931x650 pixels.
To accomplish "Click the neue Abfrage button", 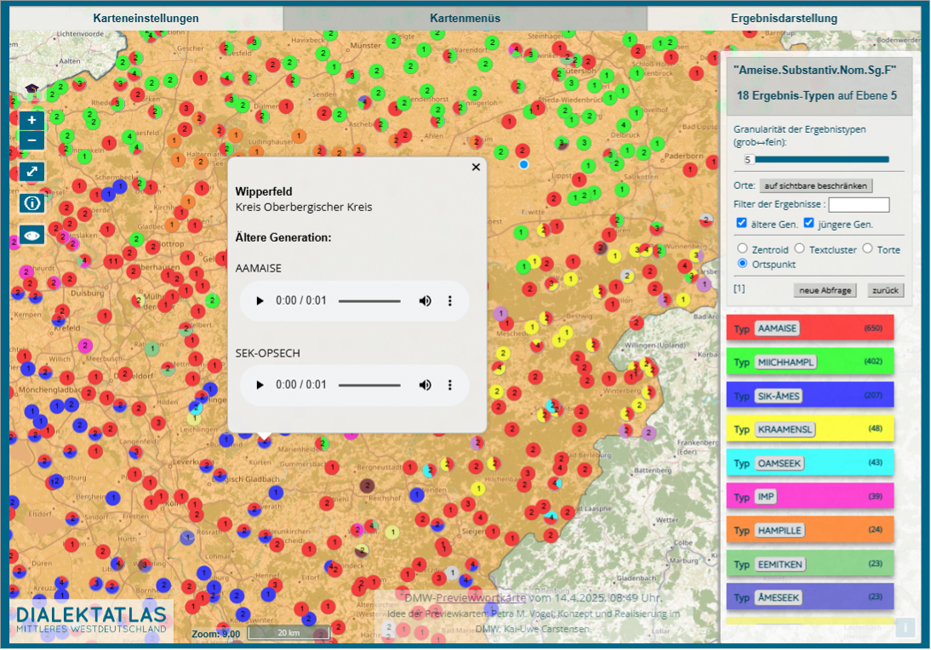I will click(823, 290).
